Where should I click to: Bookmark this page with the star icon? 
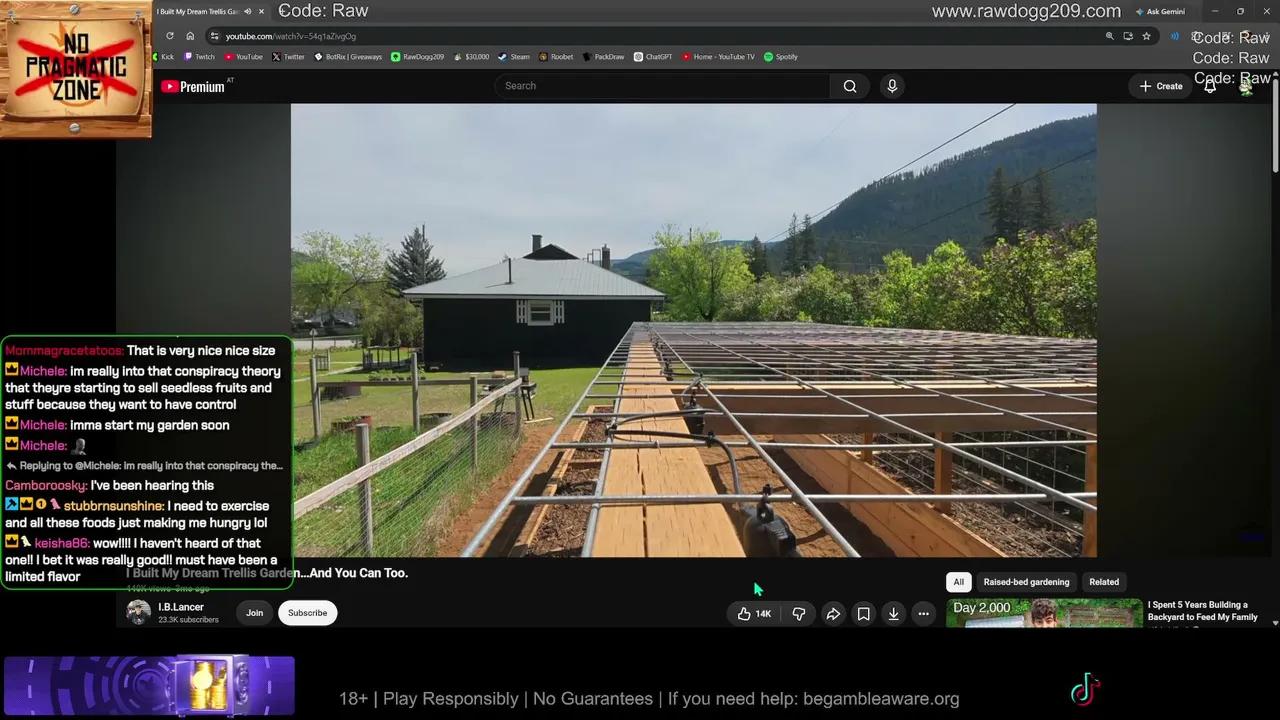[x=1147, y=36]
